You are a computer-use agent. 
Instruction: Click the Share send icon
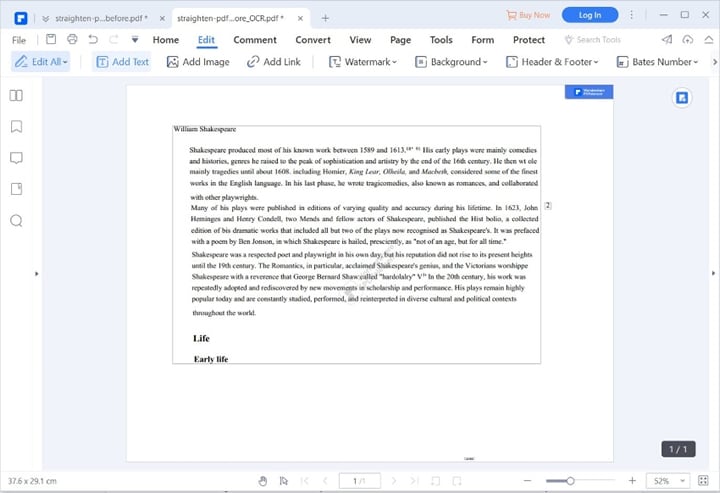667,39
